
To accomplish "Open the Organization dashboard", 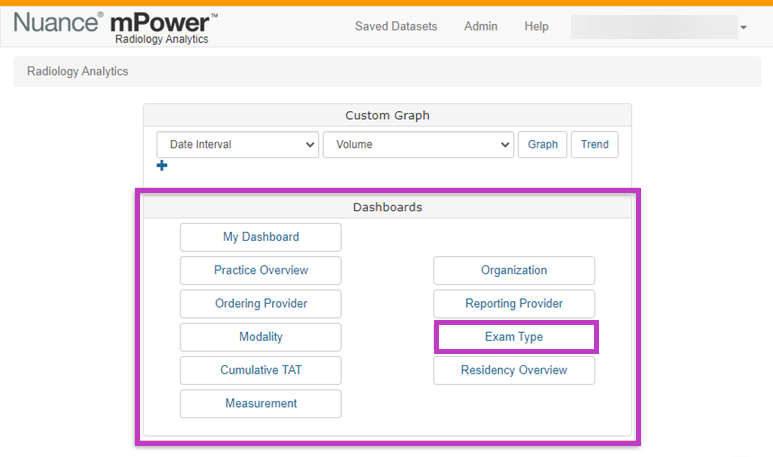I will pos(514,270).
